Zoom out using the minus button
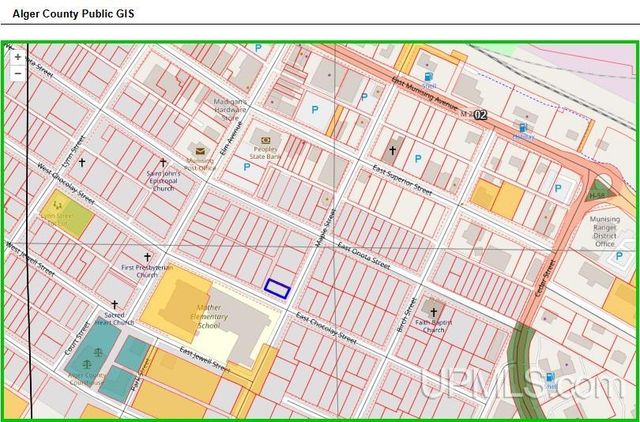The height and width of the screenshot is (422, 640). tap(18, 73)
